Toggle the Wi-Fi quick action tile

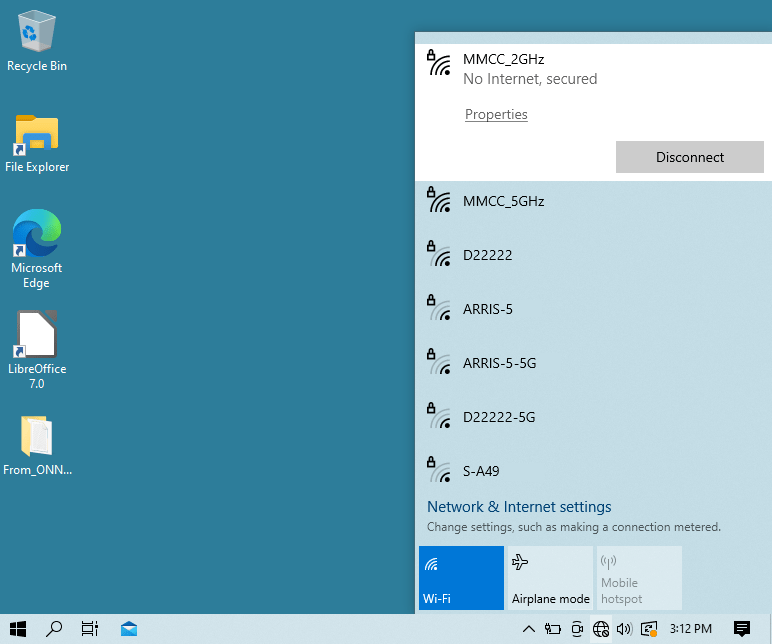click(x=461, y=577)
